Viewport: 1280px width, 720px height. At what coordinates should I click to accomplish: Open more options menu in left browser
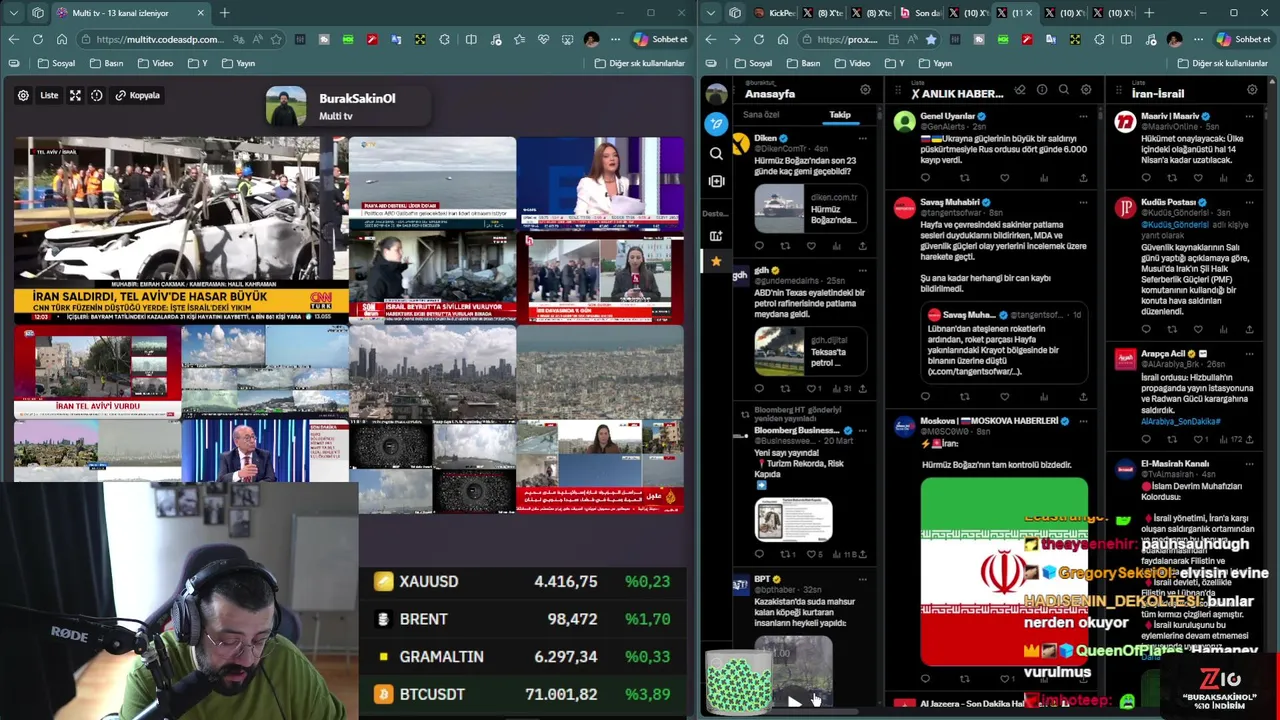pos(615,39)
